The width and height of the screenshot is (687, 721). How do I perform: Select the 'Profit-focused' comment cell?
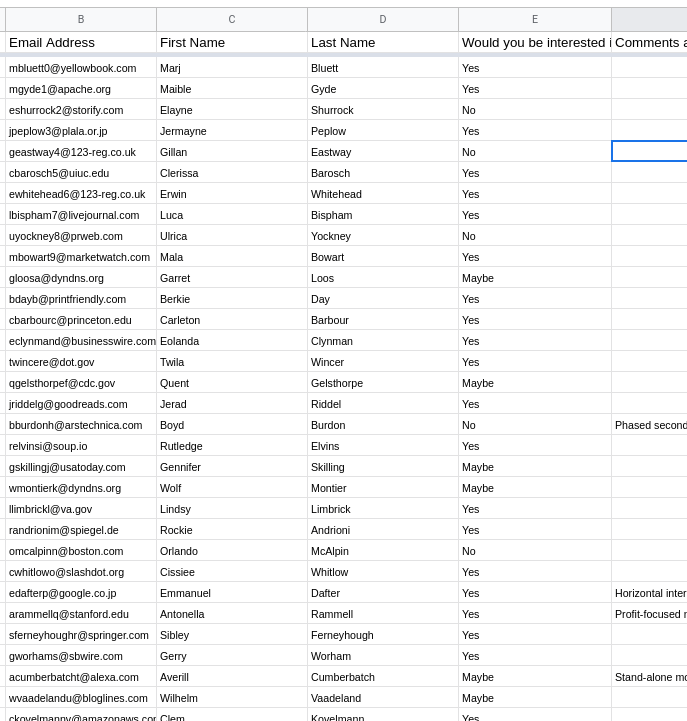click(649, 614)
